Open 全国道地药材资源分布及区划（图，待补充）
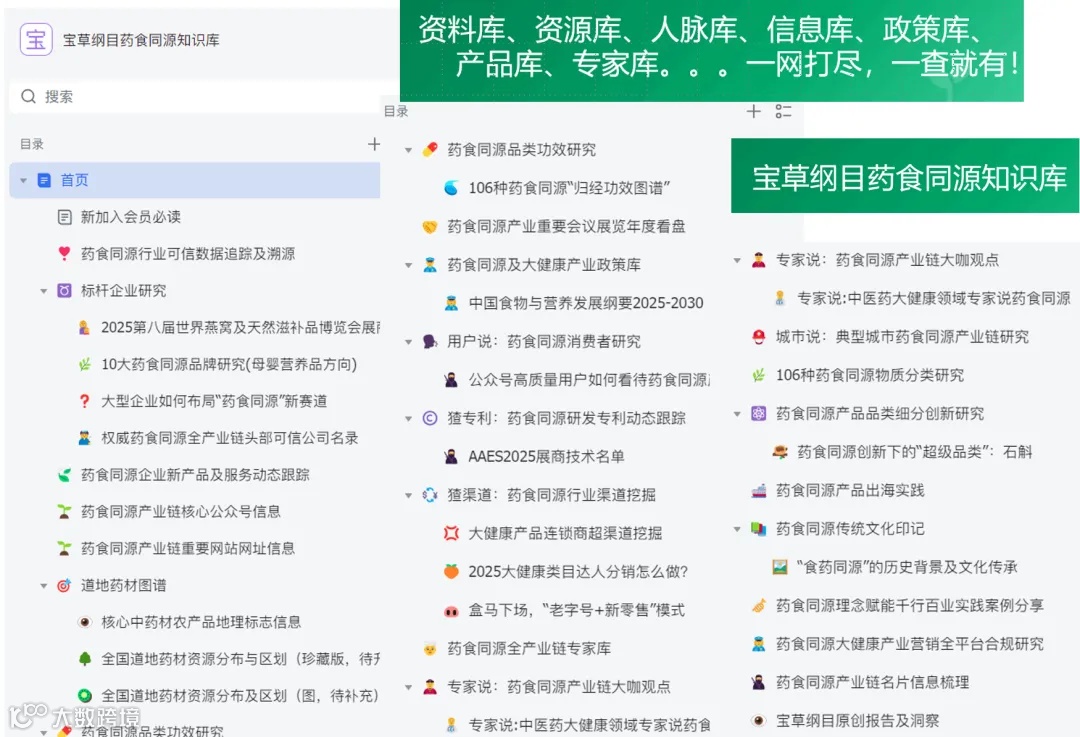The image size is (1080, 737). (x=240, y=696)
